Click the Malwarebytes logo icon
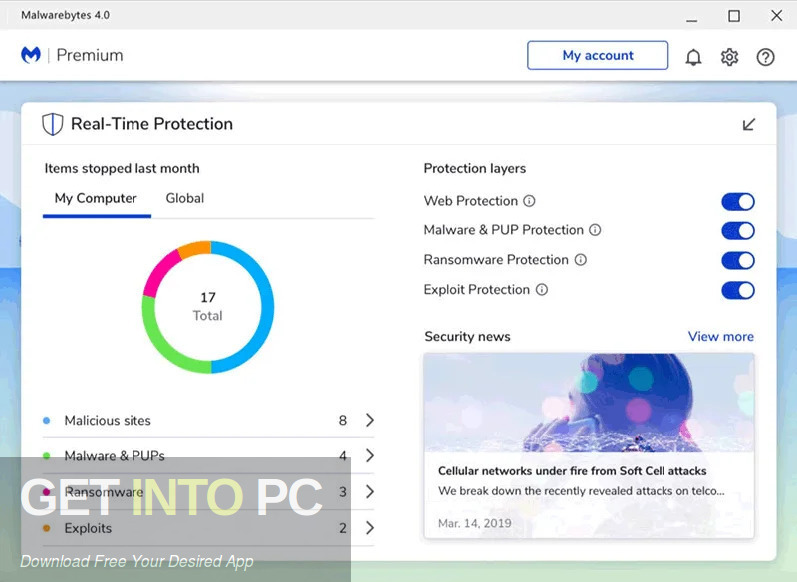 pos(30,54)
